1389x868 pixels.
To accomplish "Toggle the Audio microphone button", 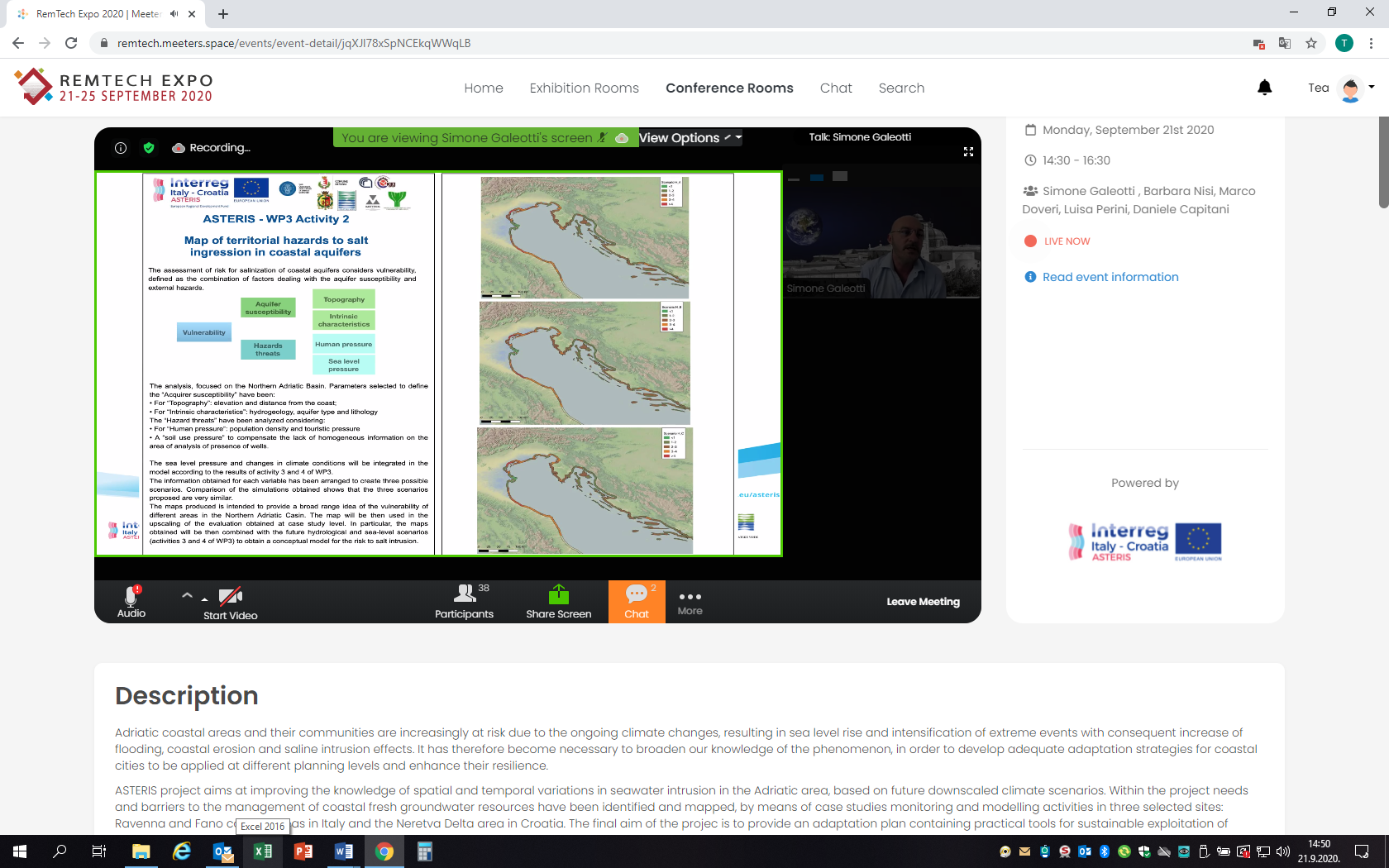I will pyautogui.click(x=131, y=601).
